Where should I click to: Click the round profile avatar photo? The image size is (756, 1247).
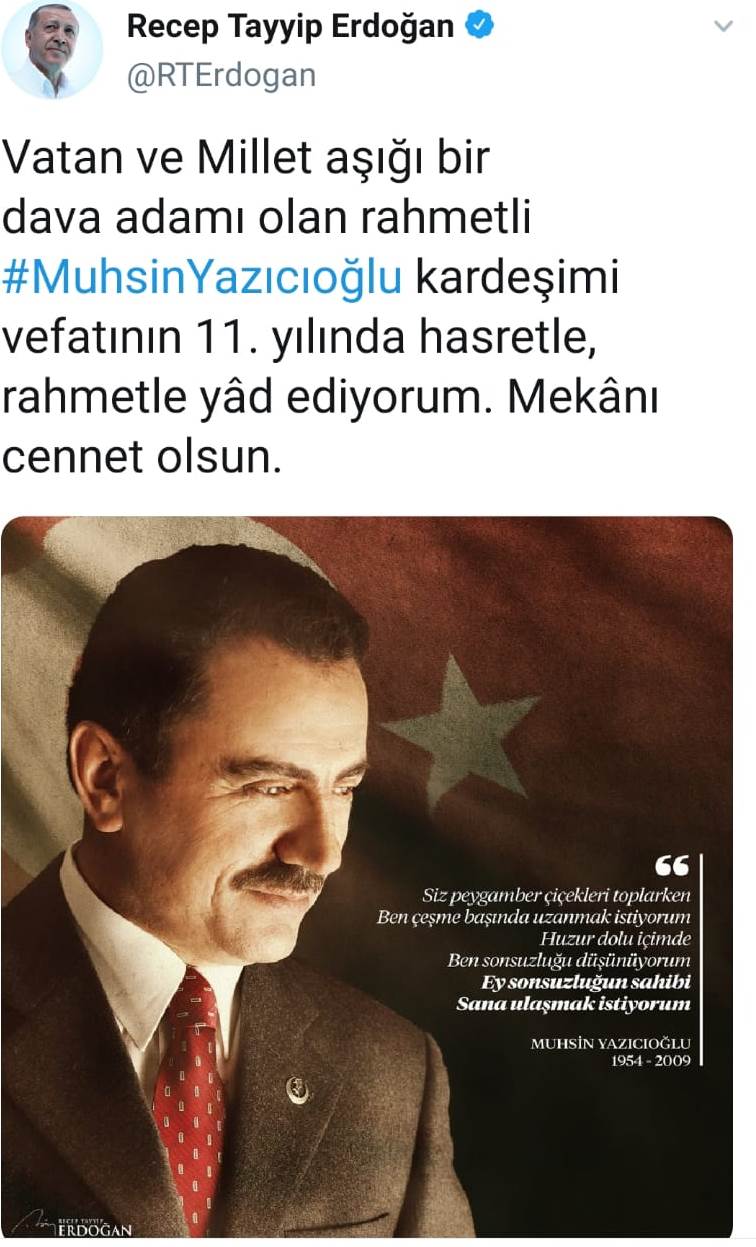pyautogui.click(x=52, y=50)
